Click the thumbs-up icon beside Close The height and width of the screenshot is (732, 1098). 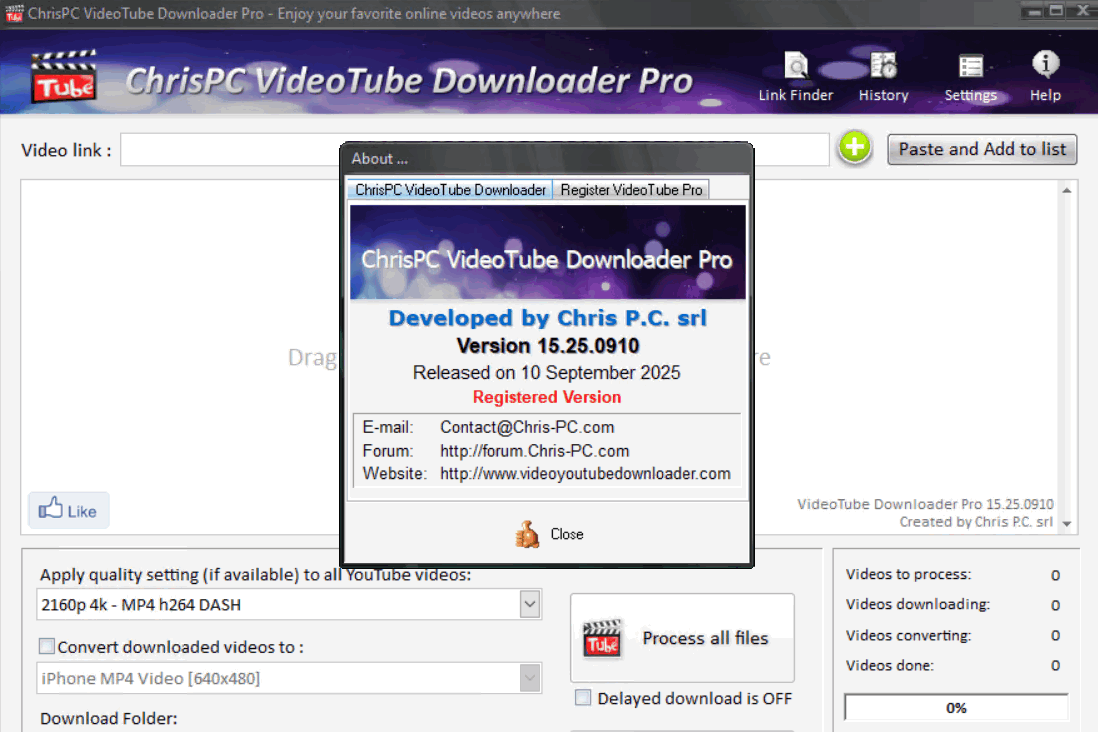click(527, 534)
